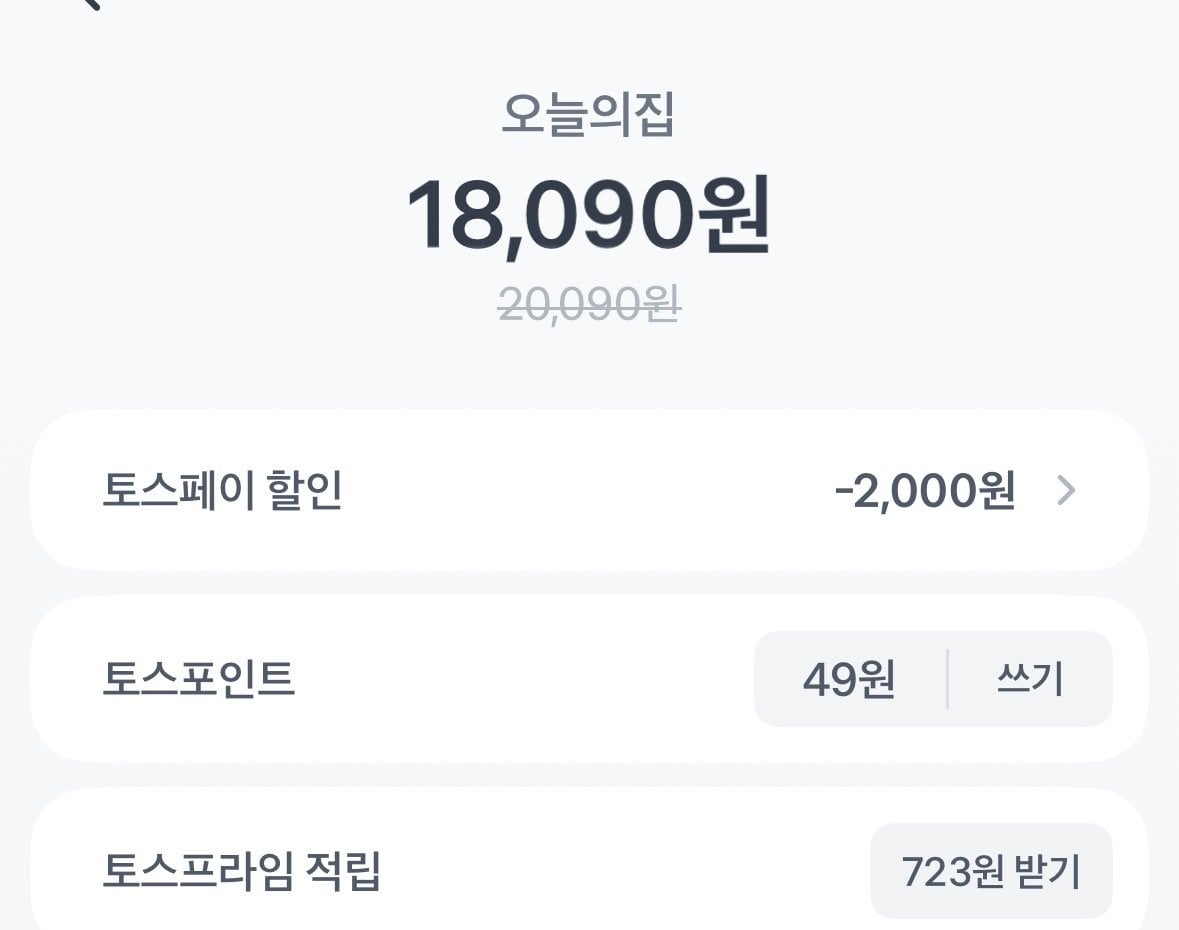The width and height of the screenshot is (1179, 930).
Task: Tap the 18,090원 final payment amount
Action: point(588,216)
